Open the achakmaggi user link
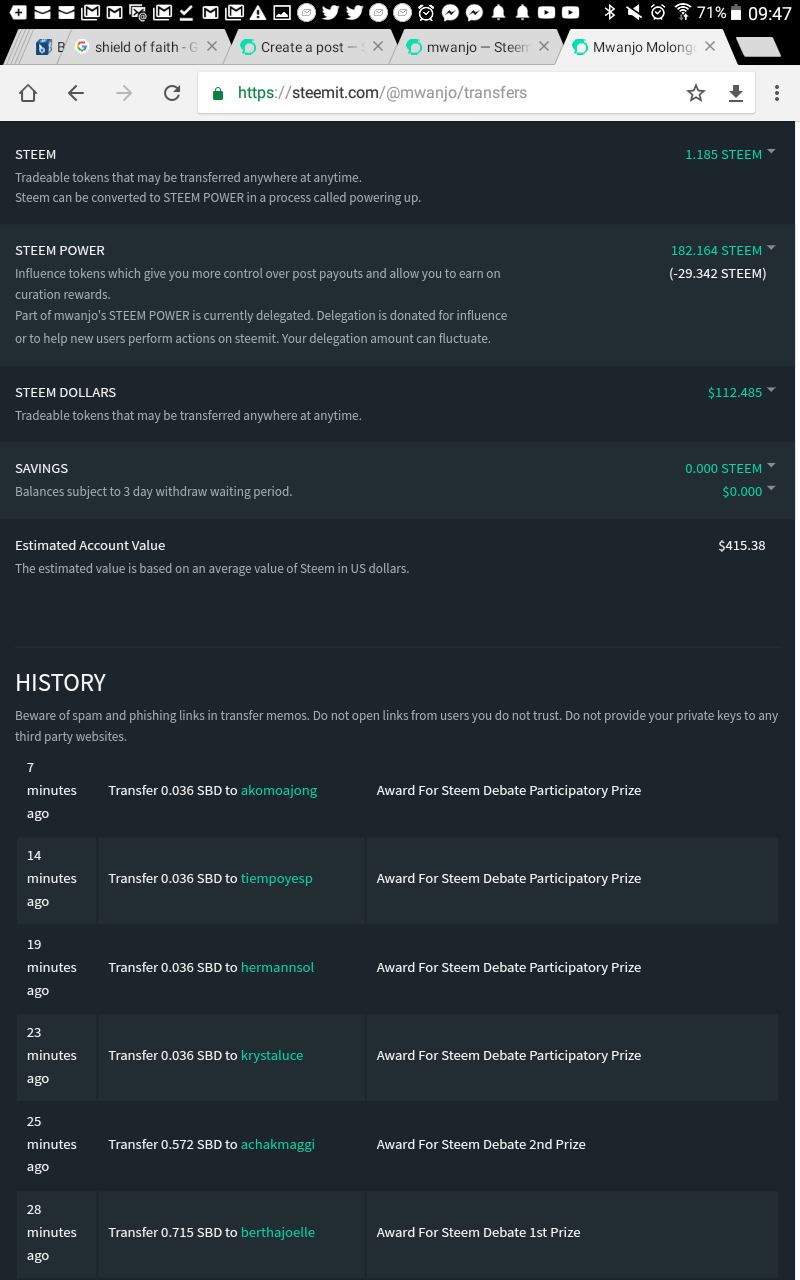 (278, 1144)
